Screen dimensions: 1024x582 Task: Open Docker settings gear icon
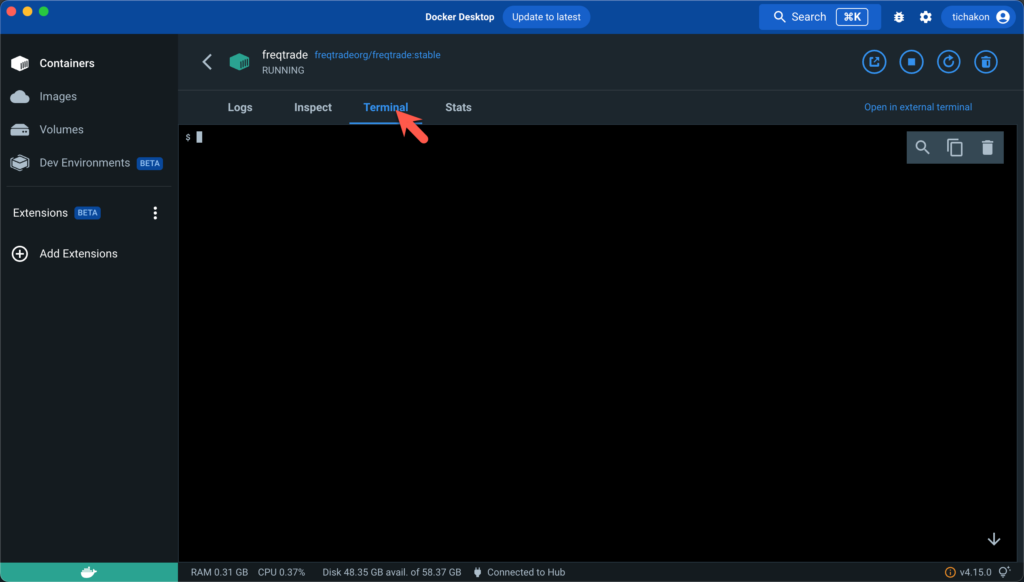925,17
